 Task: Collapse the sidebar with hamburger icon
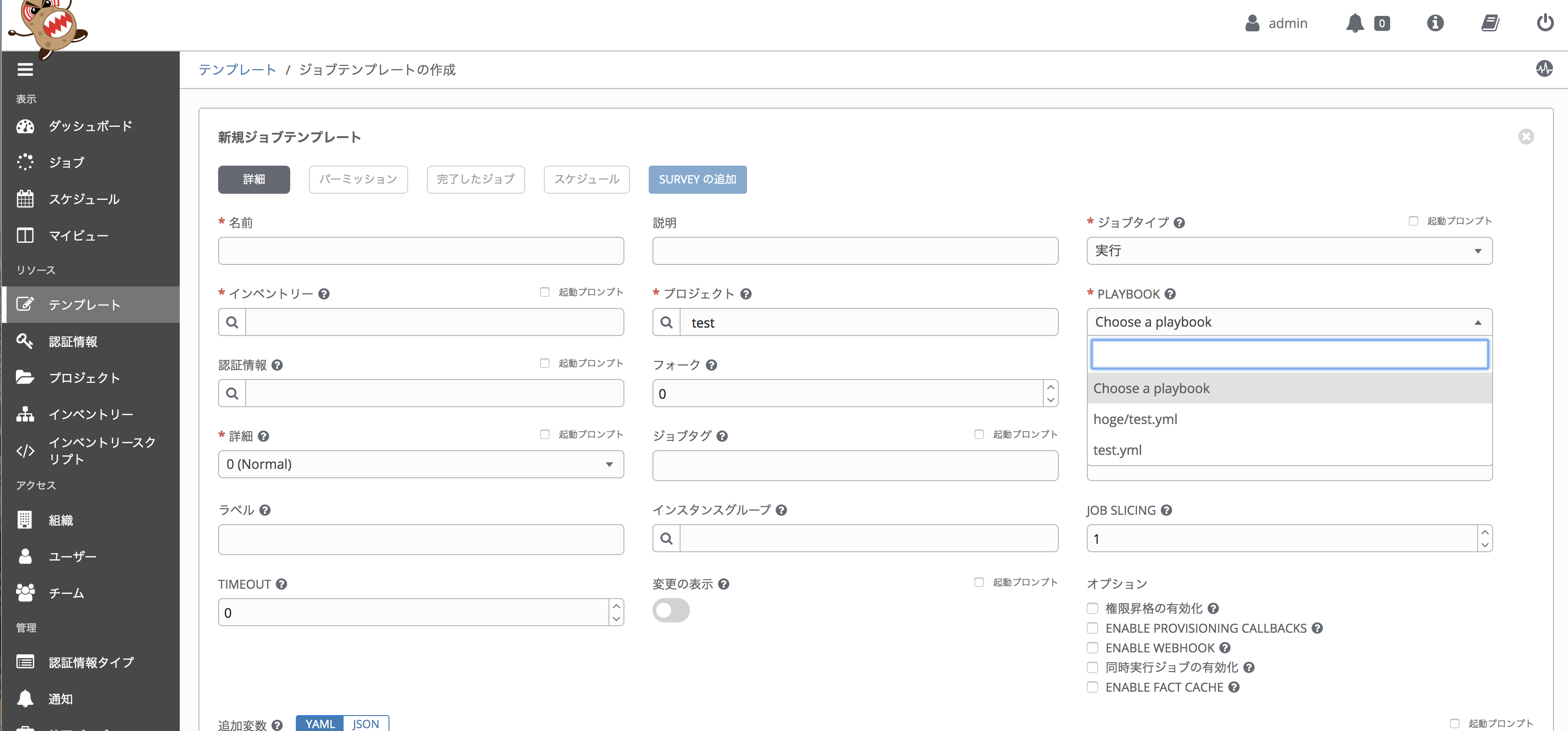pyautogui.click(x=25, y=70)
